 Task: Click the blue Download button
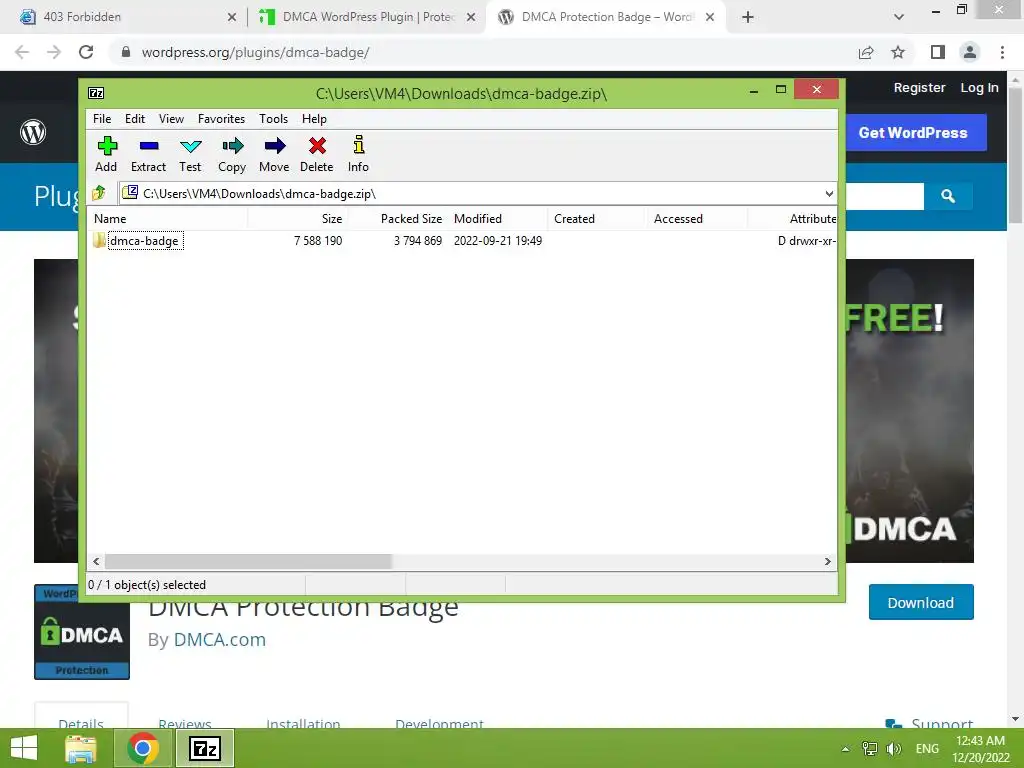point(921,602)
